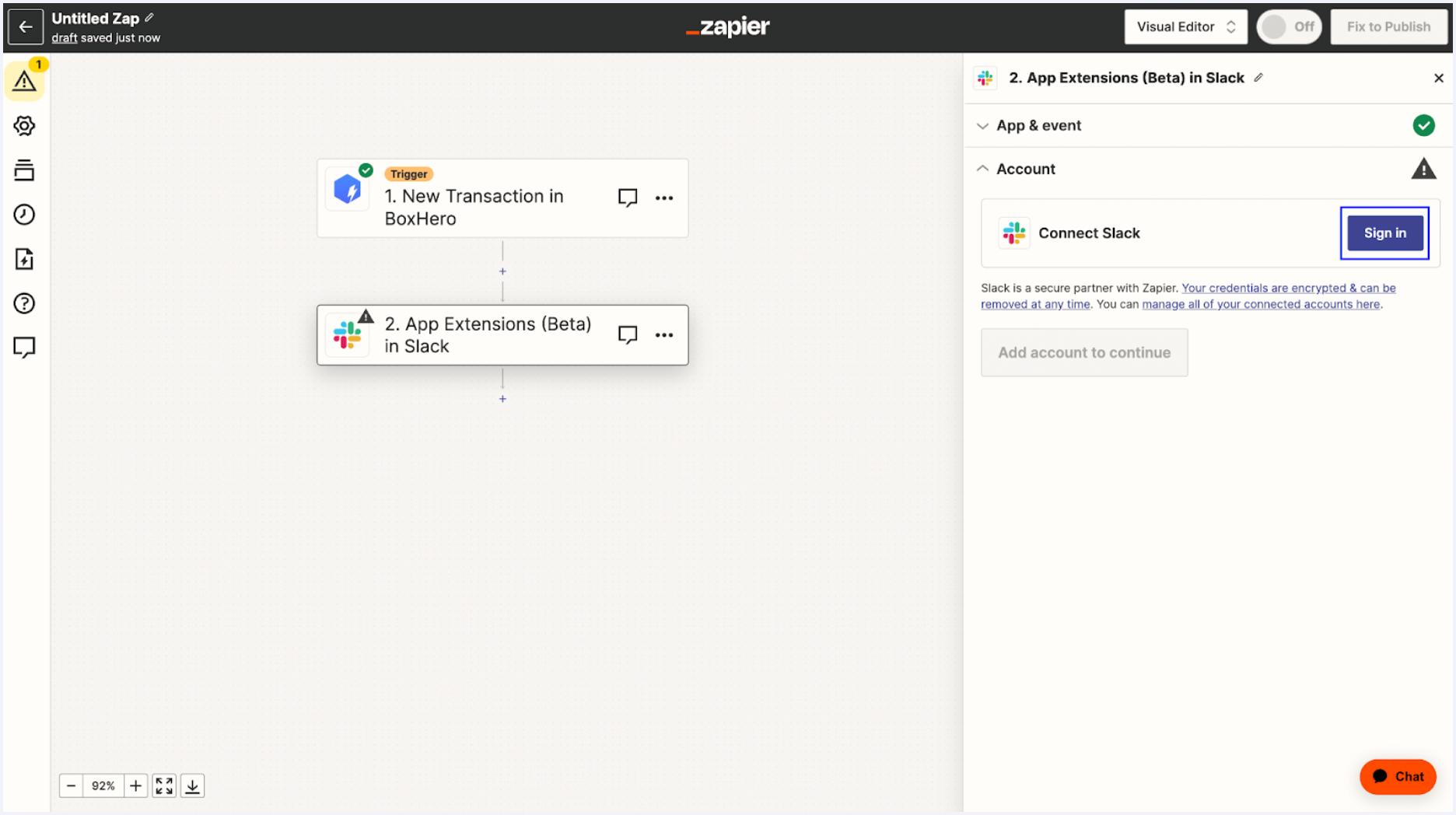
Task: Zoom in the canvas with the plus control
Action: (x=135, y=785)
